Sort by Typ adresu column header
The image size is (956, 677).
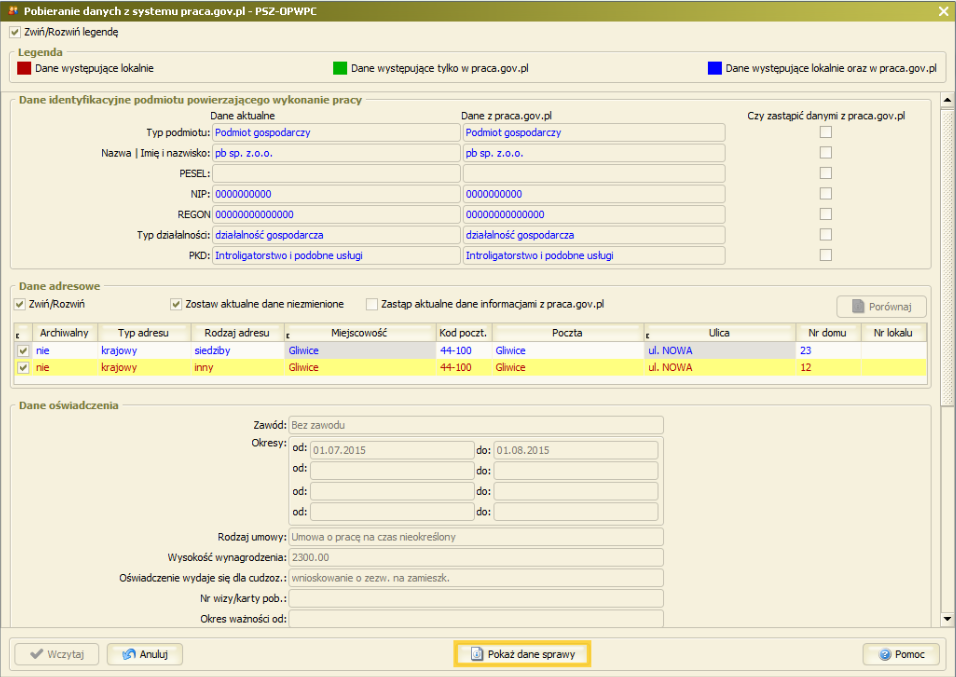point(143,333)
